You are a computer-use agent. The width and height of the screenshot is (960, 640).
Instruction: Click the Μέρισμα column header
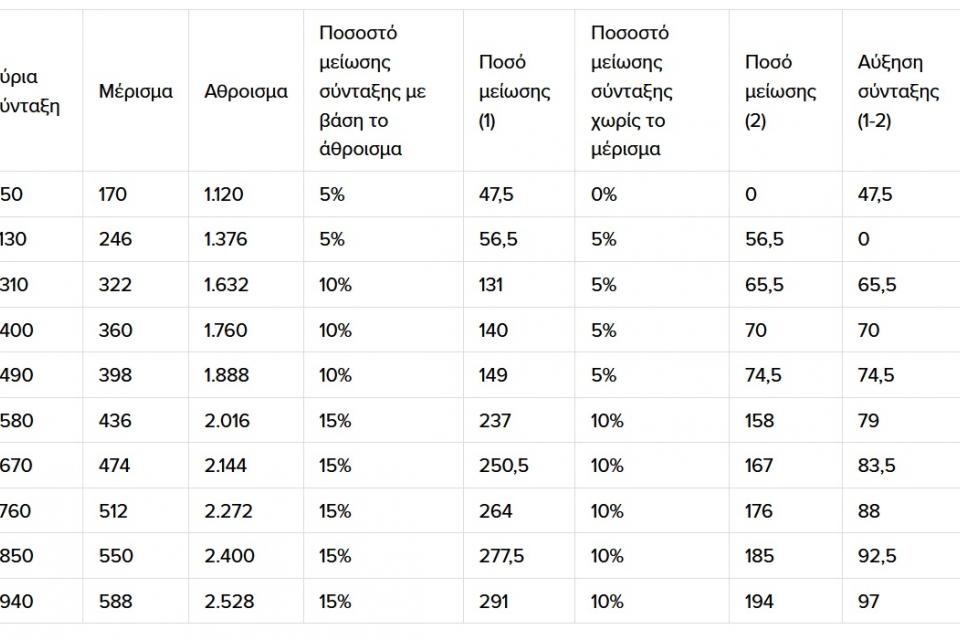point(135,92)
